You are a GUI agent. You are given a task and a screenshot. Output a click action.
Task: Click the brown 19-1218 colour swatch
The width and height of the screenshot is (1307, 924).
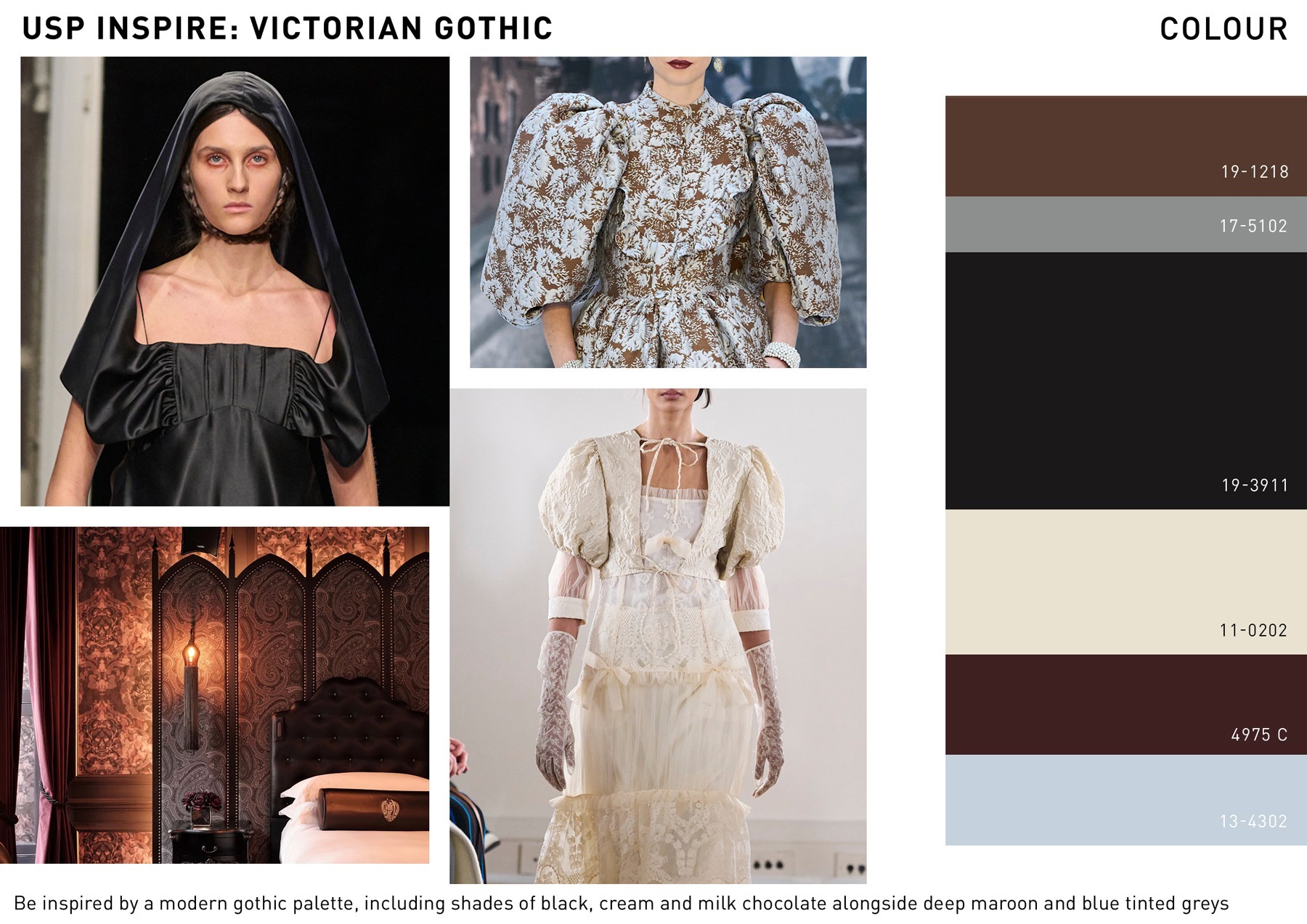(1125, 146)
